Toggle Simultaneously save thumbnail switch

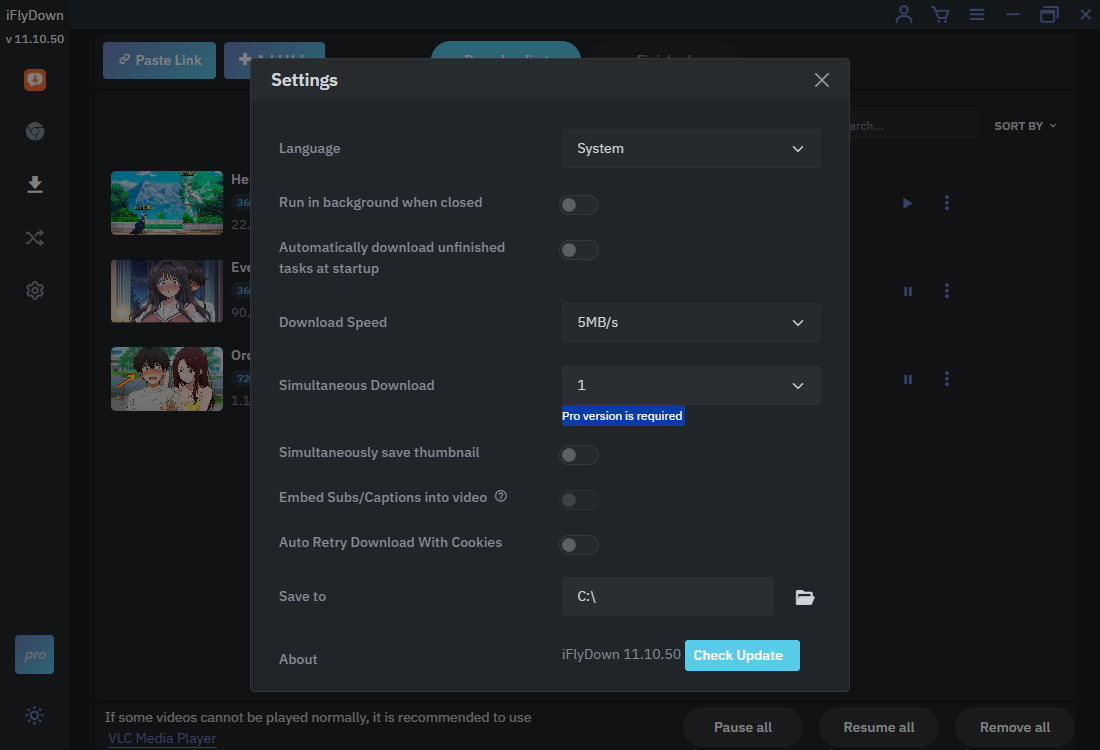coord(578,455)
